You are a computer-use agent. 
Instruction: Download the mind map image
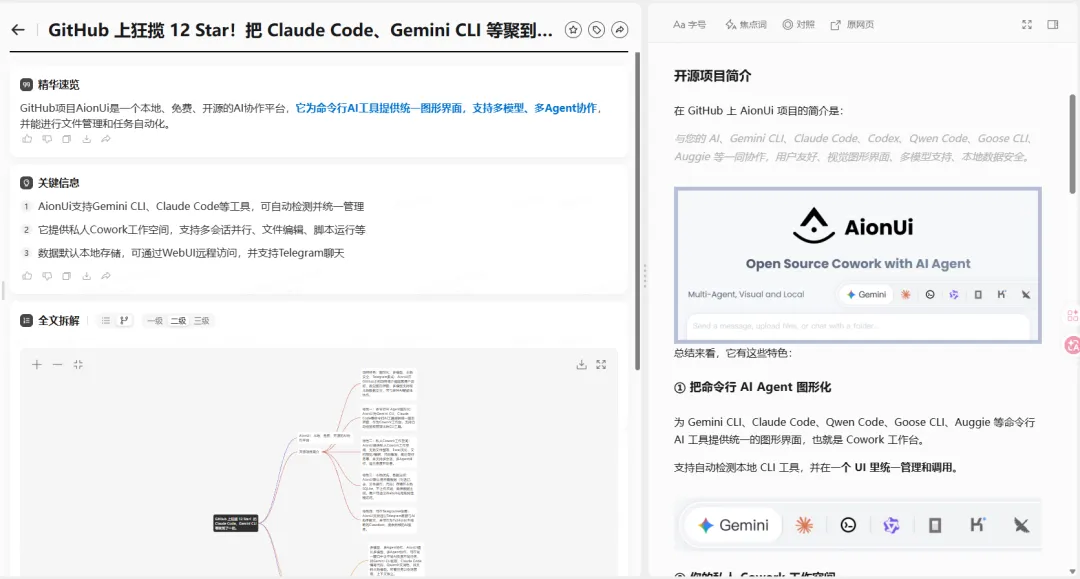pos(581,365)
